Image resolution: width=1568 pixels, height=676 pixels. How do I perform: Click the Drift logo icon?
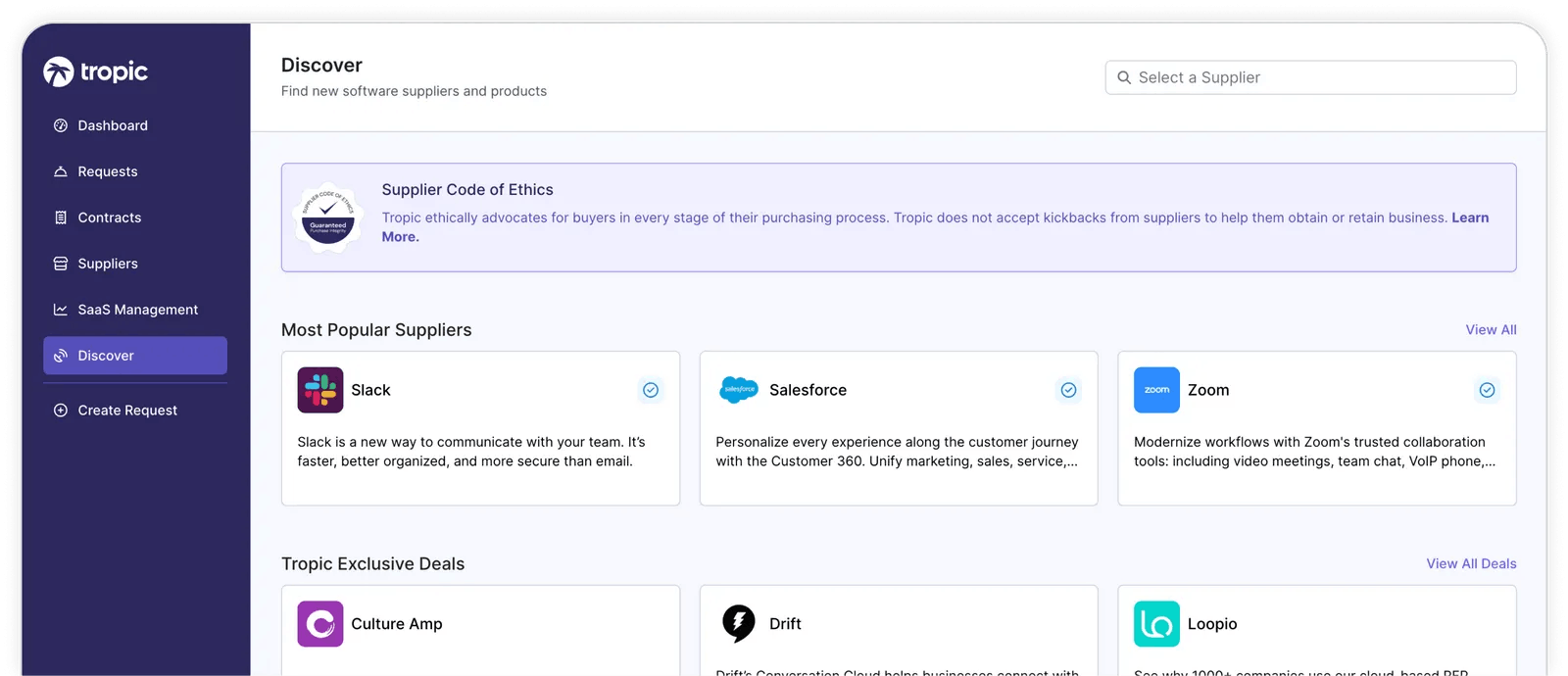point(739,624)
